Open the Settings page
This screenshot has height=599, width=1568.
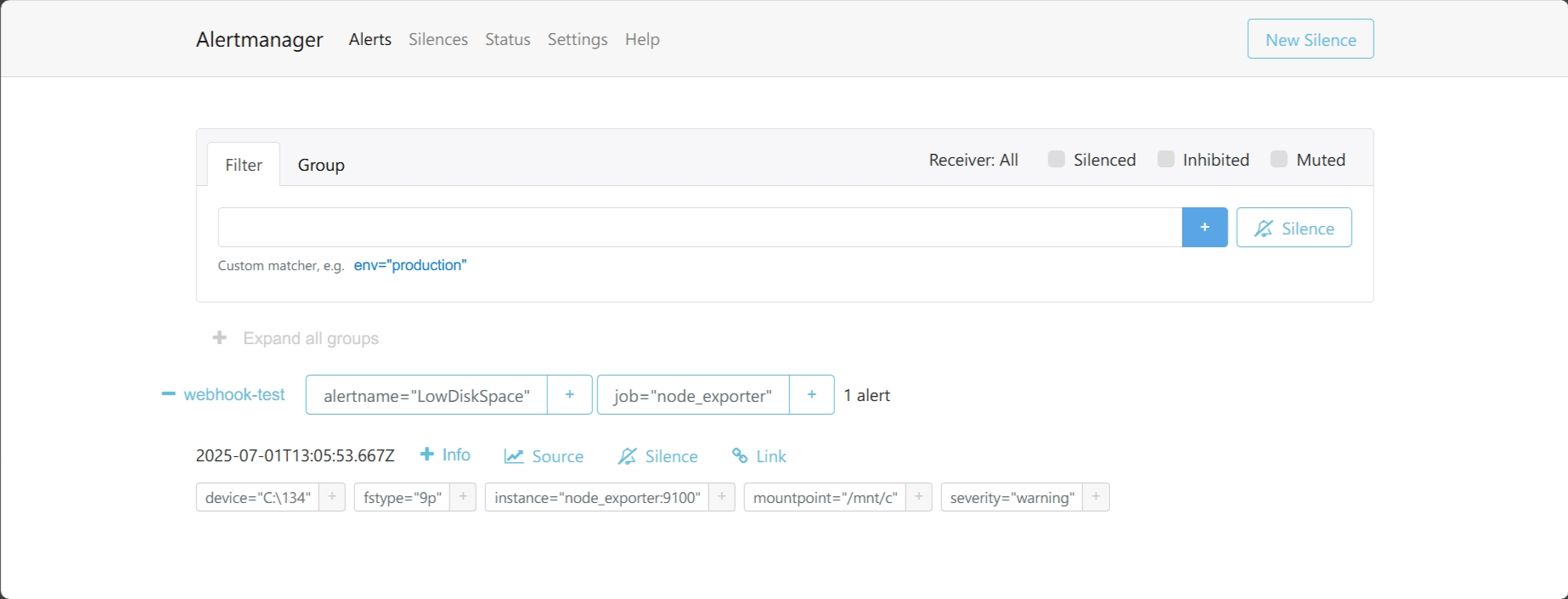[x=578, y=39]
